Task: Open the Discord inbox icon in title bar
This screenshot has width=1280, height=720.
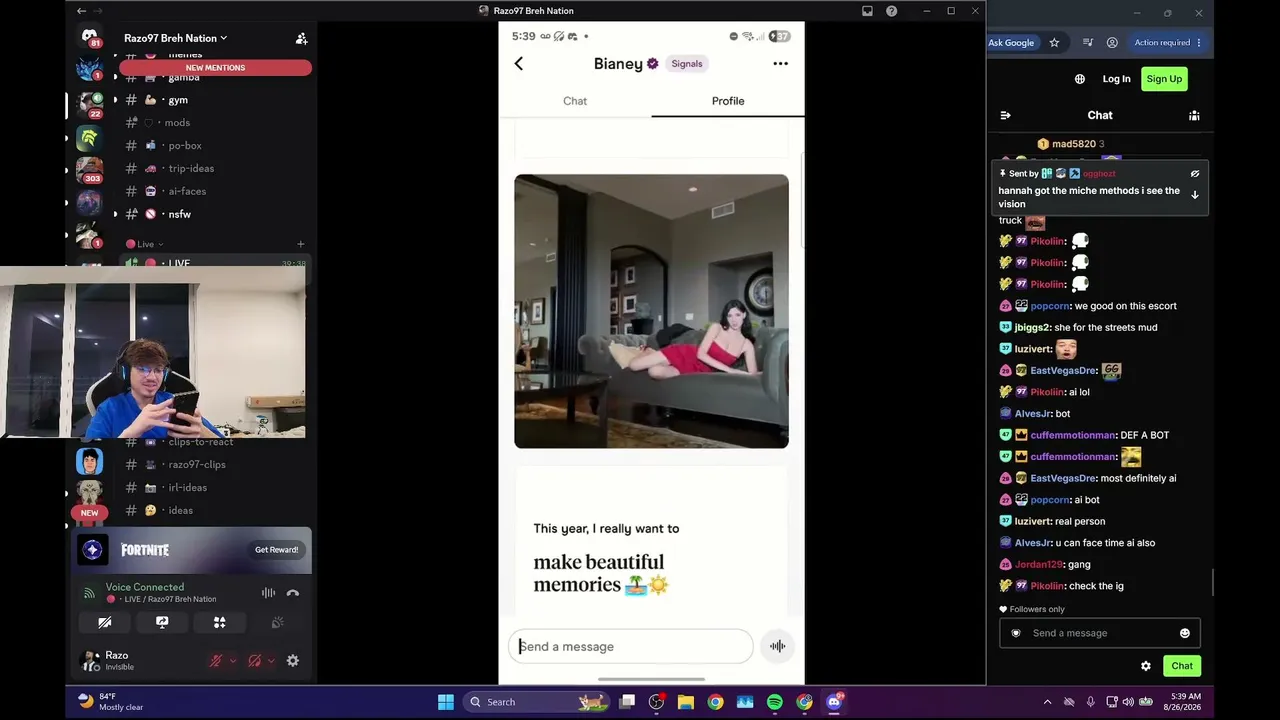Action: click(x=868, y=11)
